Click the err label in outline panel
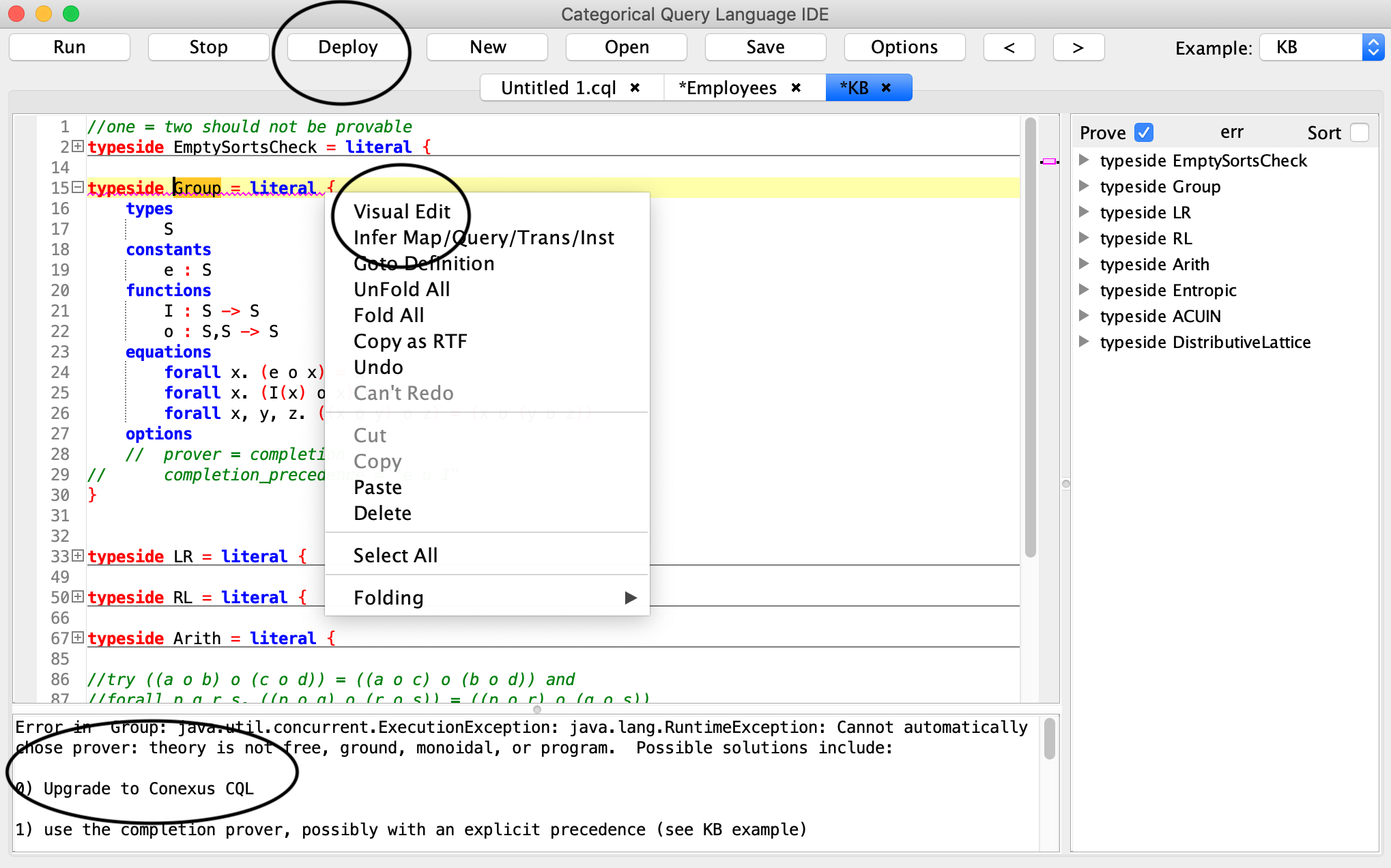Screen dimensions: 1391x868 1232,132
